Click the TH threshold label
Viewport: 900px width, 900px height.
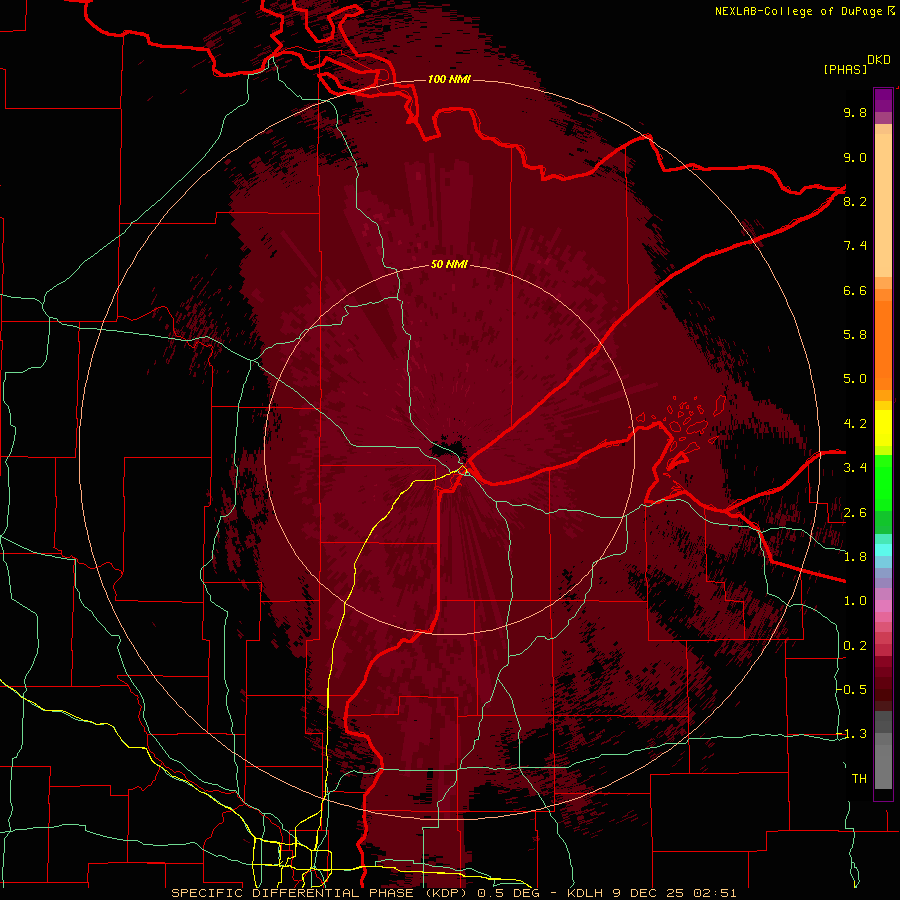click(x=859, y=779)
